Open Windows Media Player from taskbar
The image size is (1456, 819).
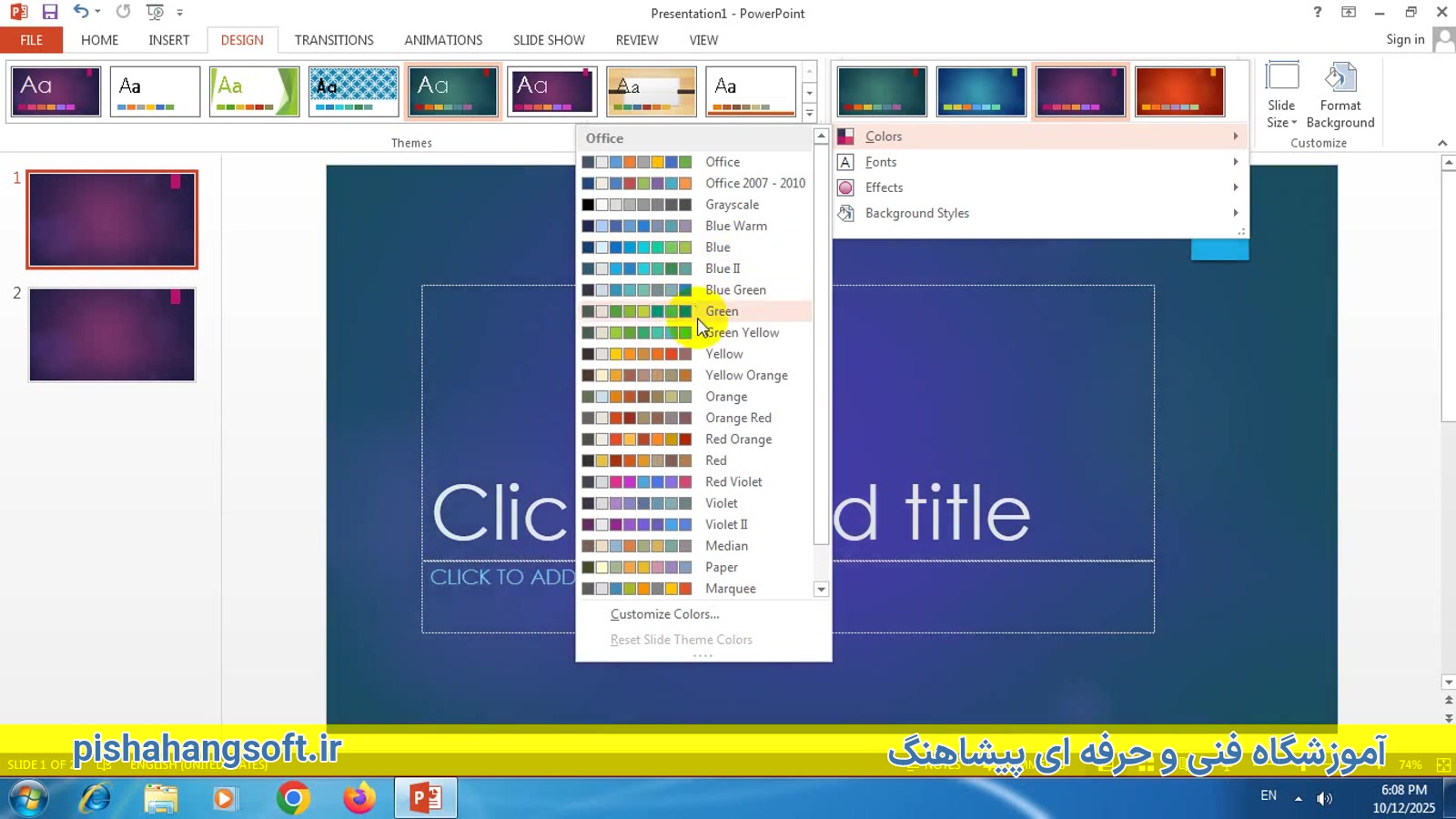pyautogui.click(x=224, y=798)
